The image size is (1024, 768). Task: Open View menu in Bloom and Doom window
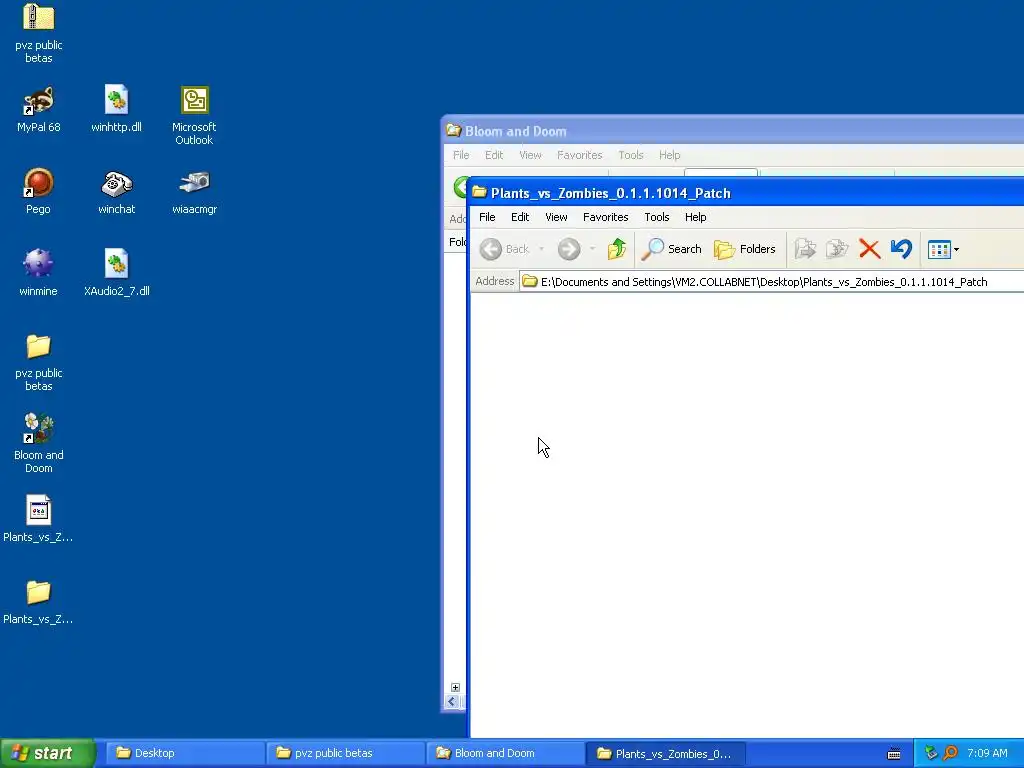(x=530, y=155)
